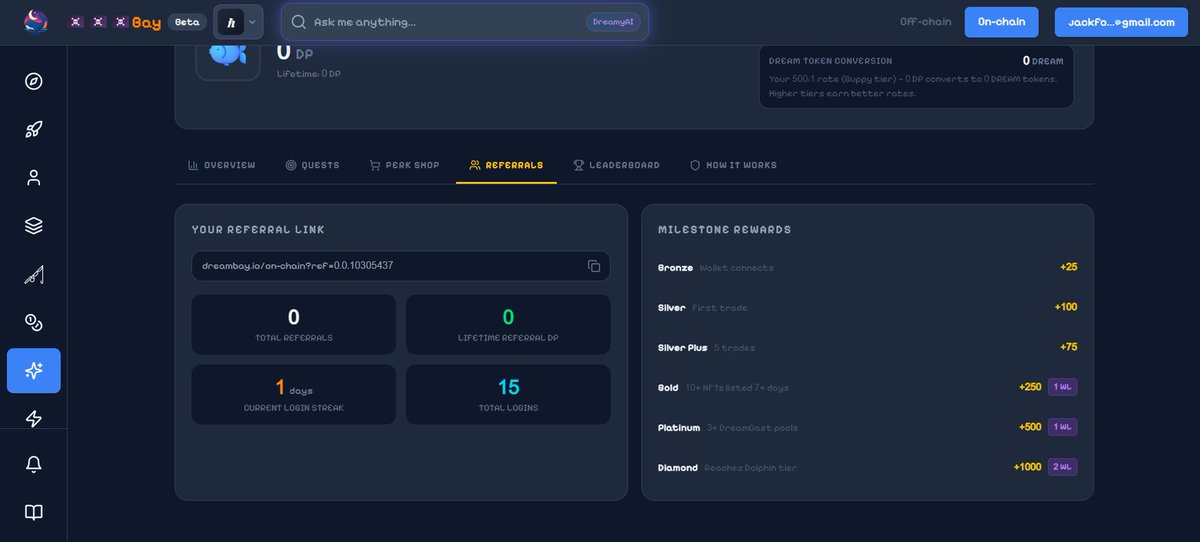
Task: Open the Hedera network dropdown
Action: (238, 22)
